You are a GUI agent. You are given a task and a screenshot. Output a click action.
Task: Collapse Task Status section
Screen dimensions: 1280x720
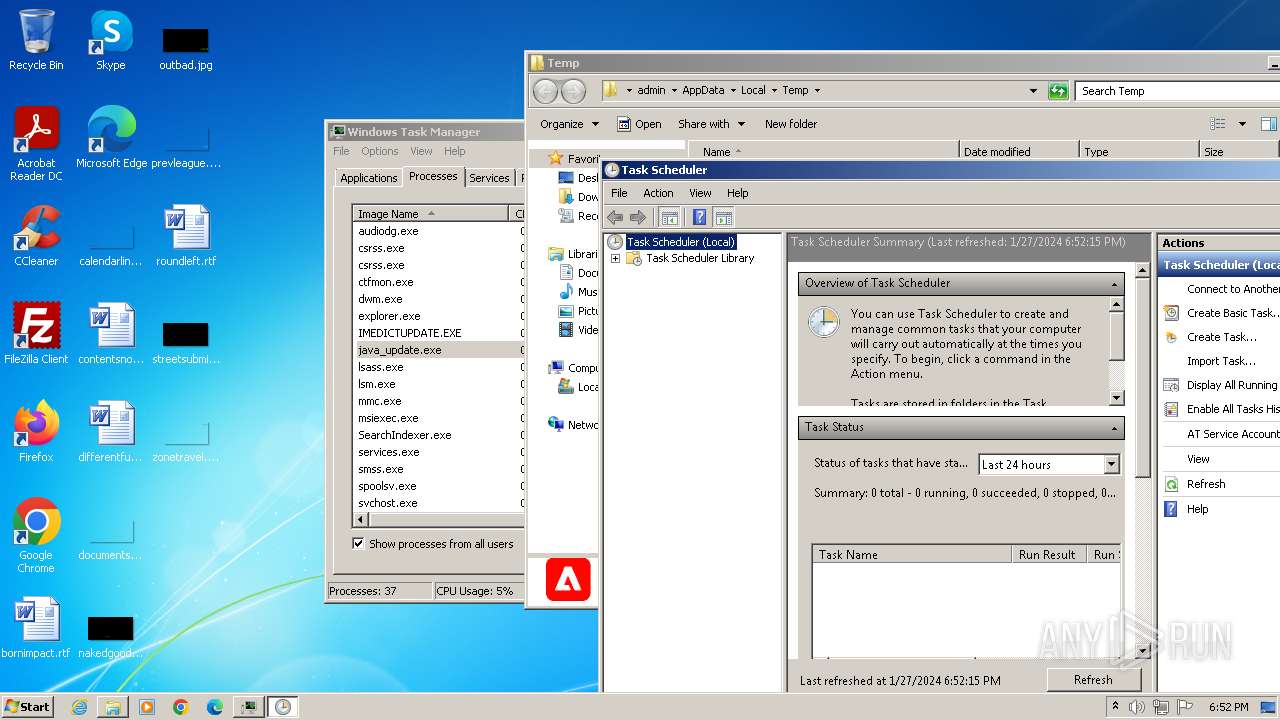tap(1114, 428)
